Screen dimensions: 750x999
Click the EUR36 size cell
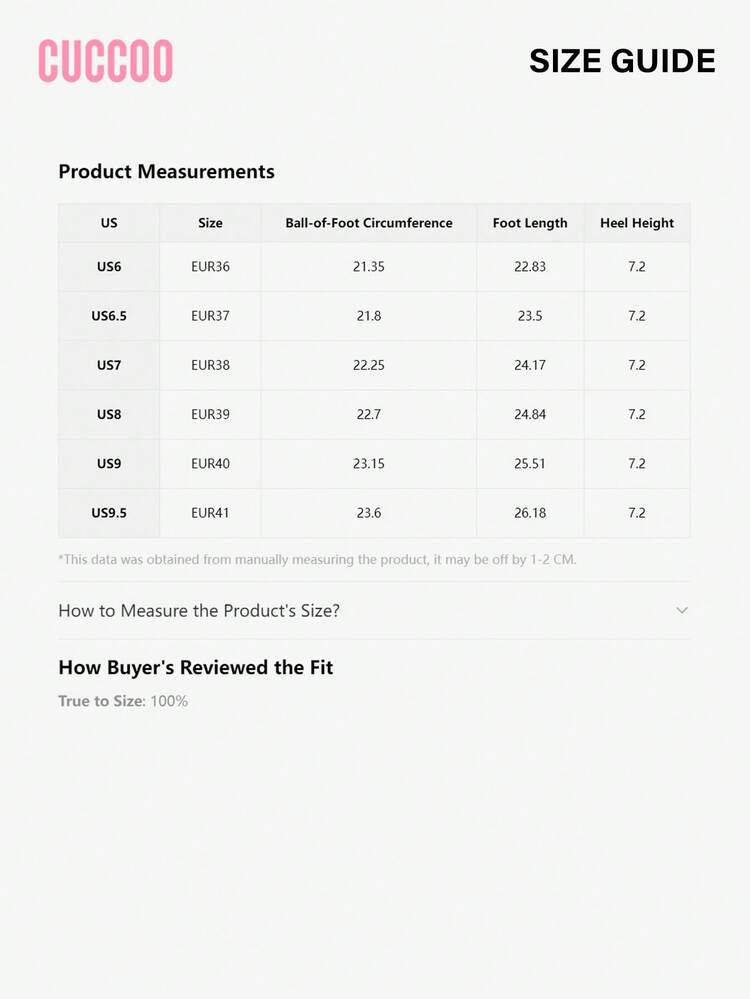pos(210,267)
